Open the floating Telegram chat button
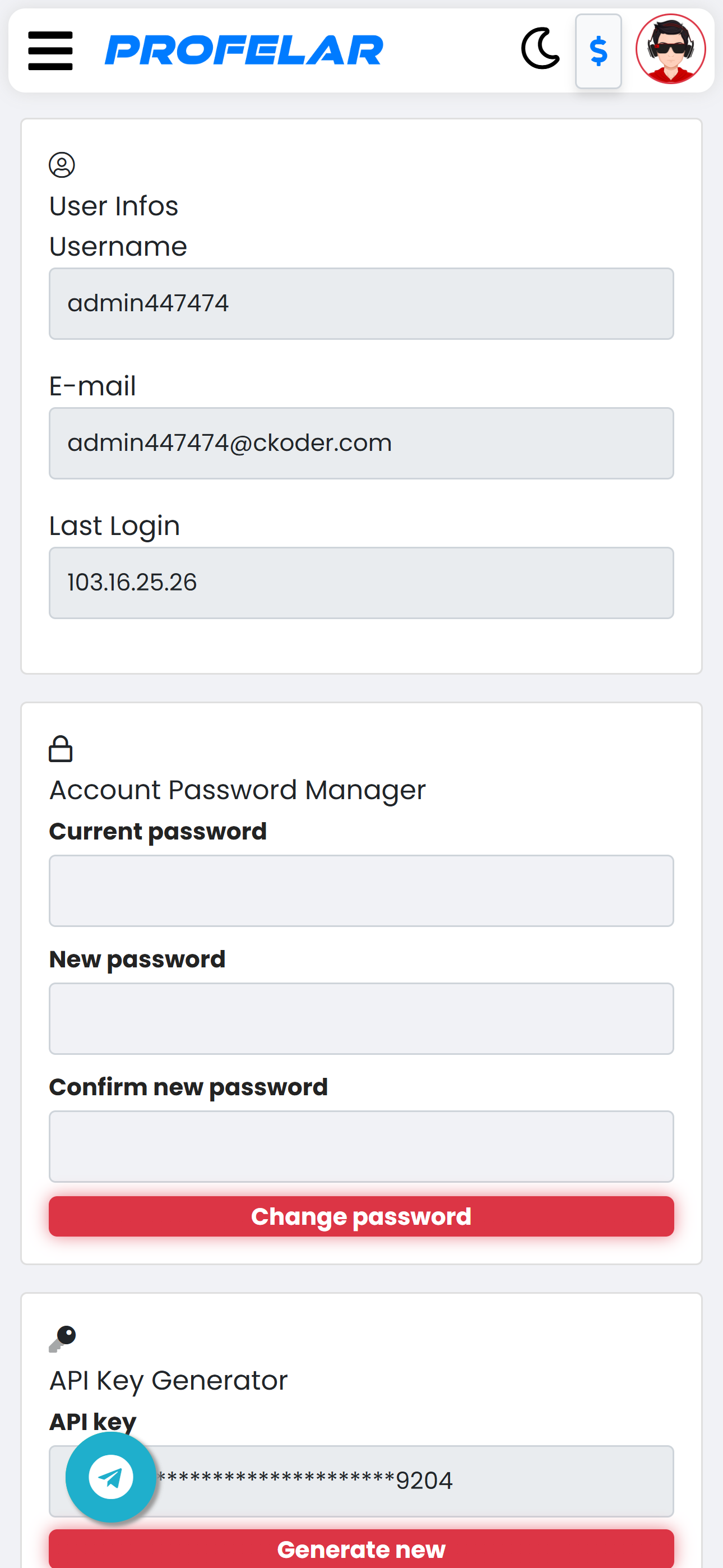Image resolution: width=723 pixels, height=1568 pixels. tap(111, 1477)
